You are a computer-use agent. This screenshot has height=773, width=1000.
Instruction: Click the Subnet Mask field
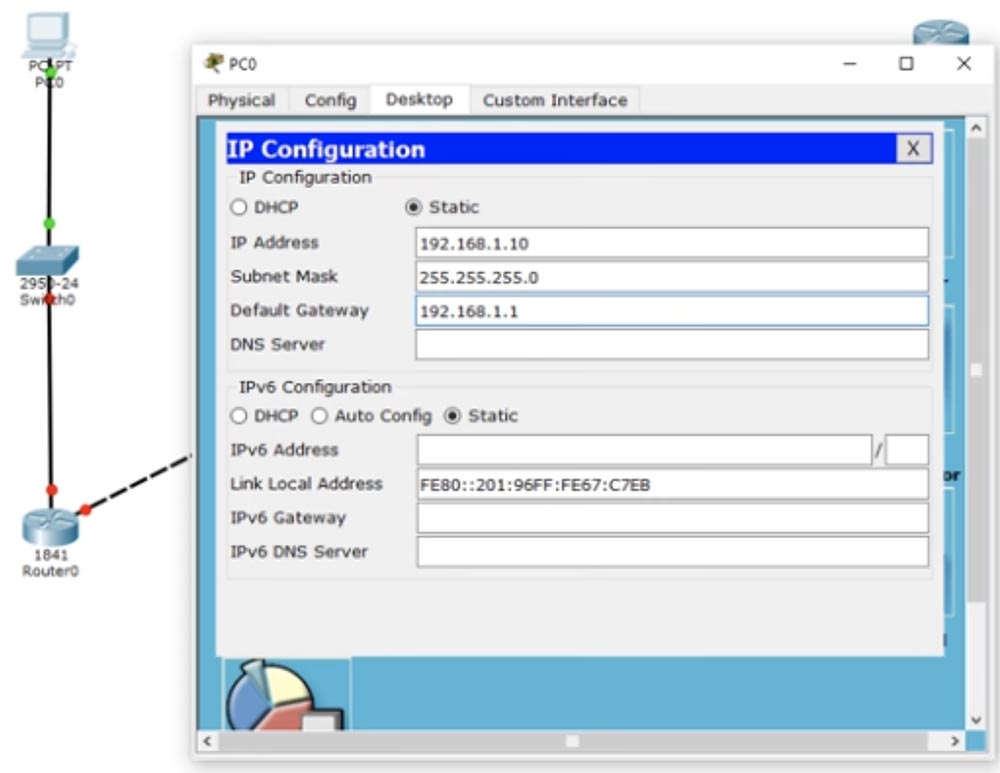point(672,277)
